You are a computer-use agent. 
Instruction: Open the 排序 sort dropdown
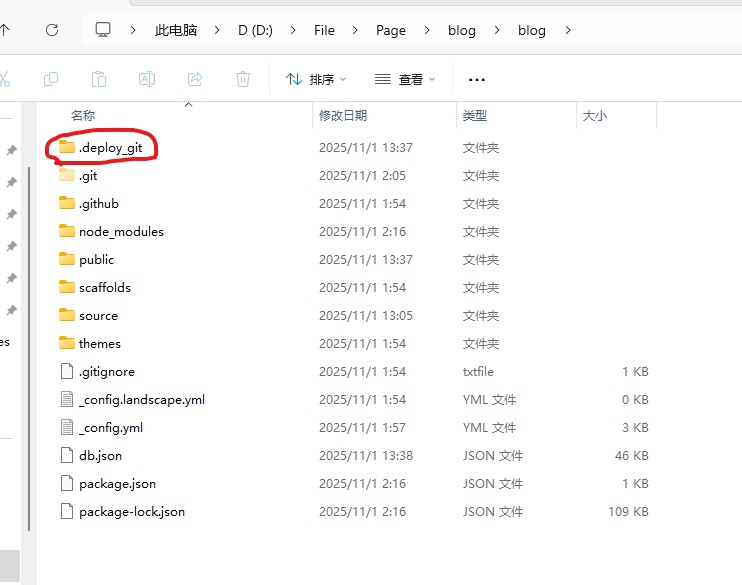click(x=316, y=79)
